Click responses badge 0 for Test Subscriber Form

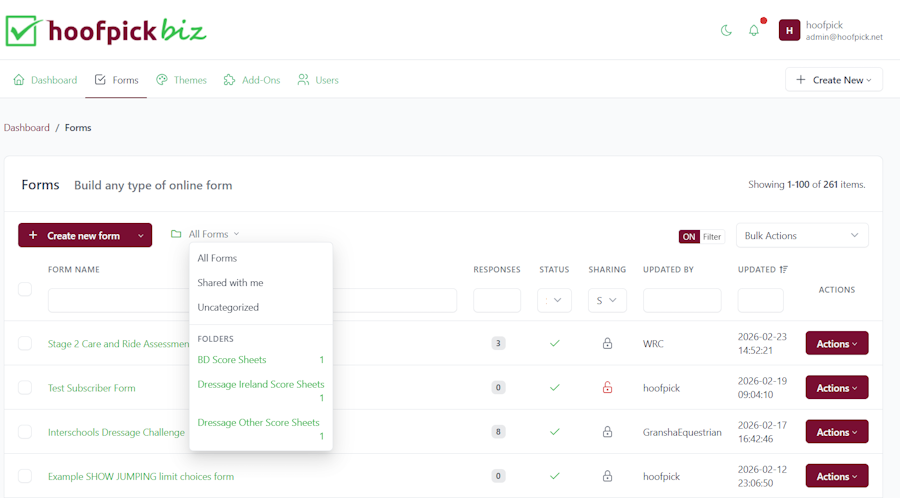point(498,388)
